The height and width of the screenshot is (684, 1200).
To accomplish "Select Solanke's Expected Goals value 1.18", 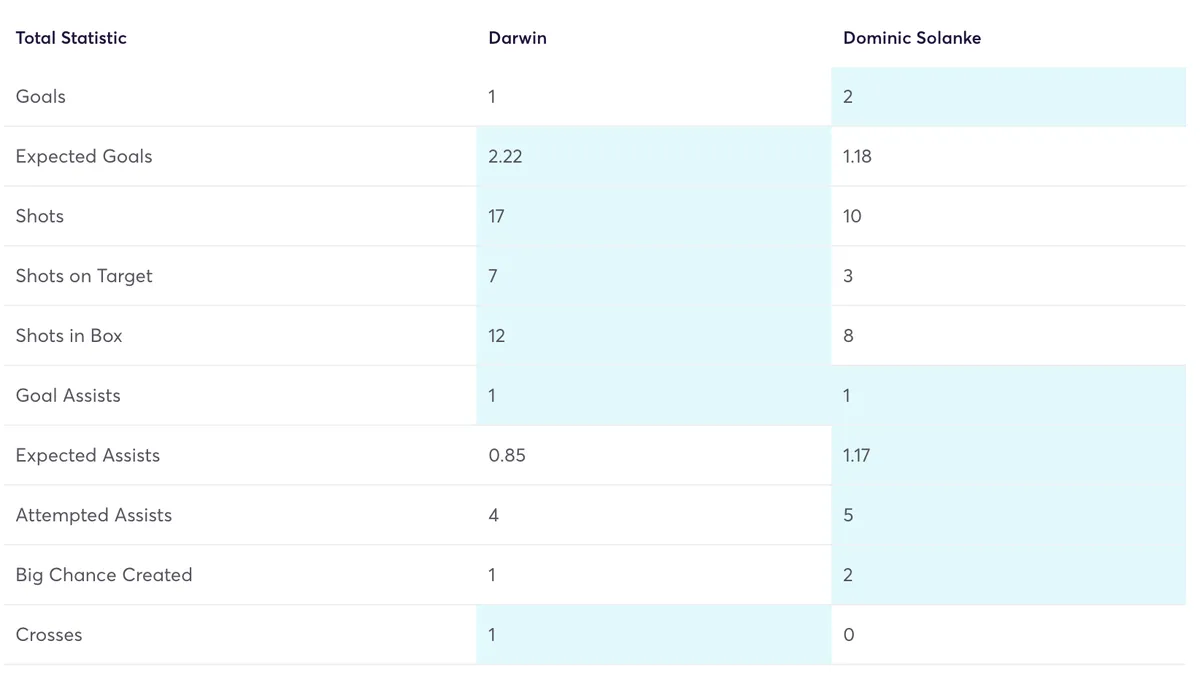I will coord(857,157).
